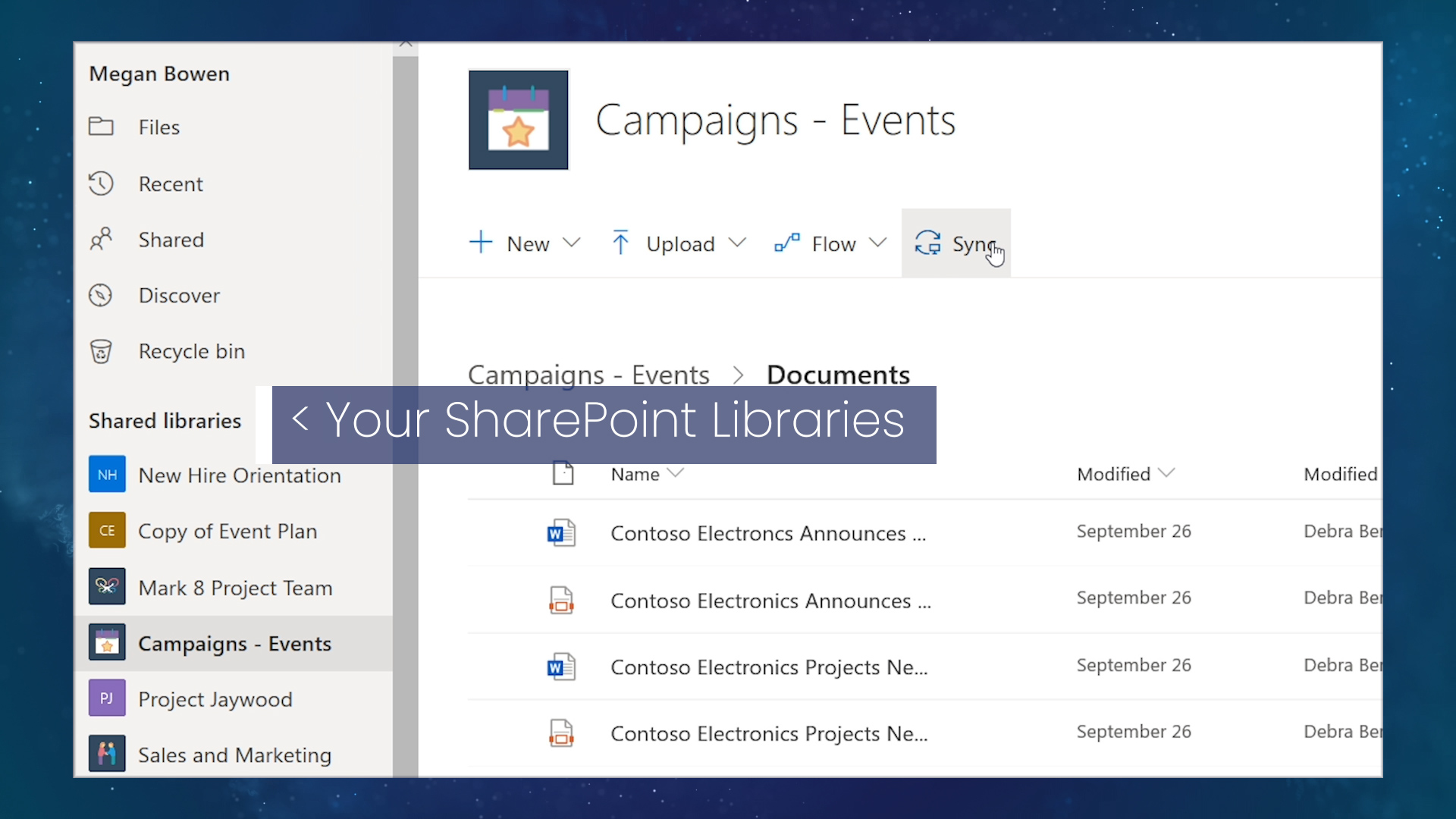Click the Shared people icon
Screen dimensions: 1456x819
click(x=101, y=240)
